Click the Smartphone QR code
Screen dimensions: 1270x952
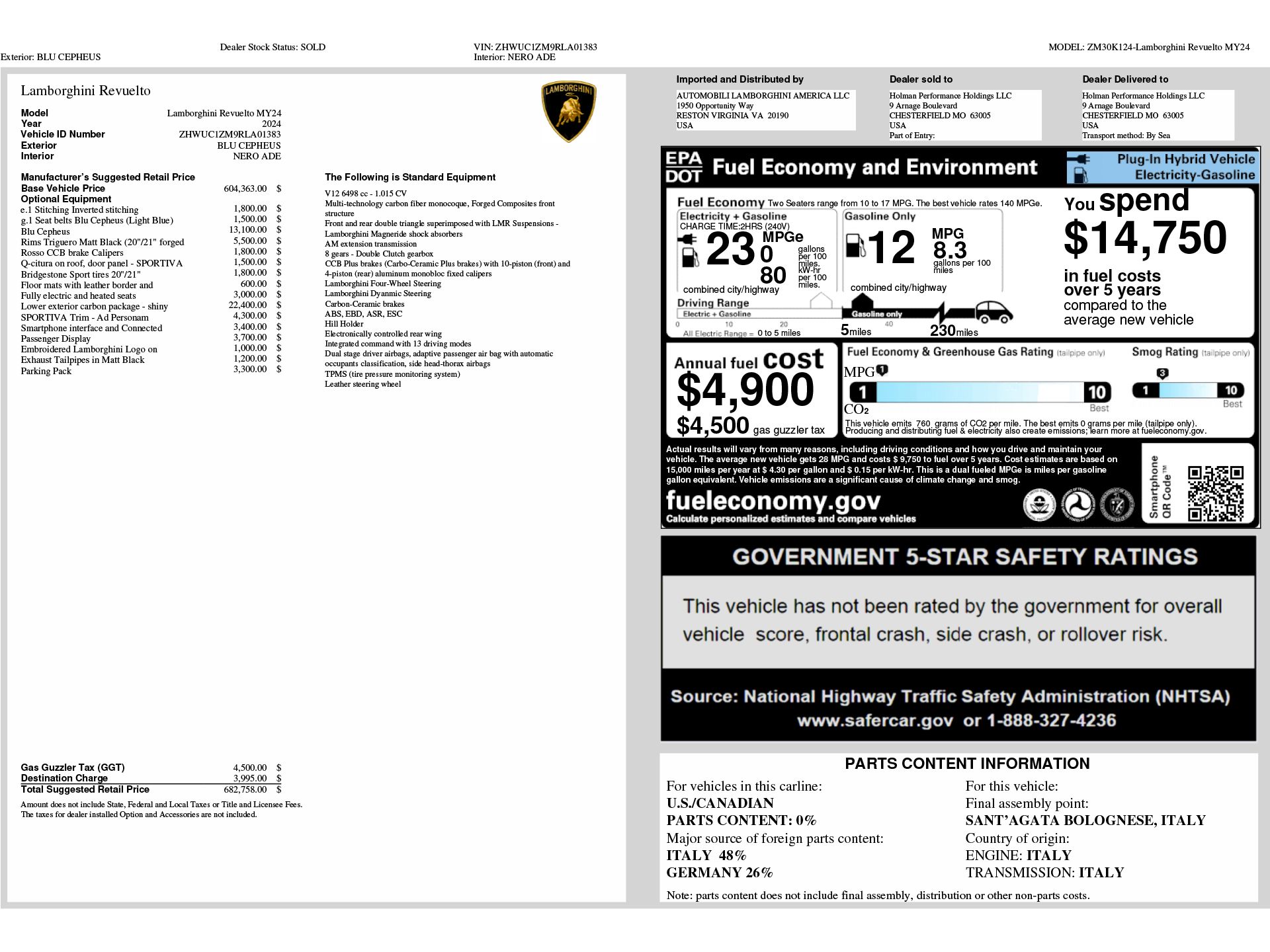[1214, 493]
